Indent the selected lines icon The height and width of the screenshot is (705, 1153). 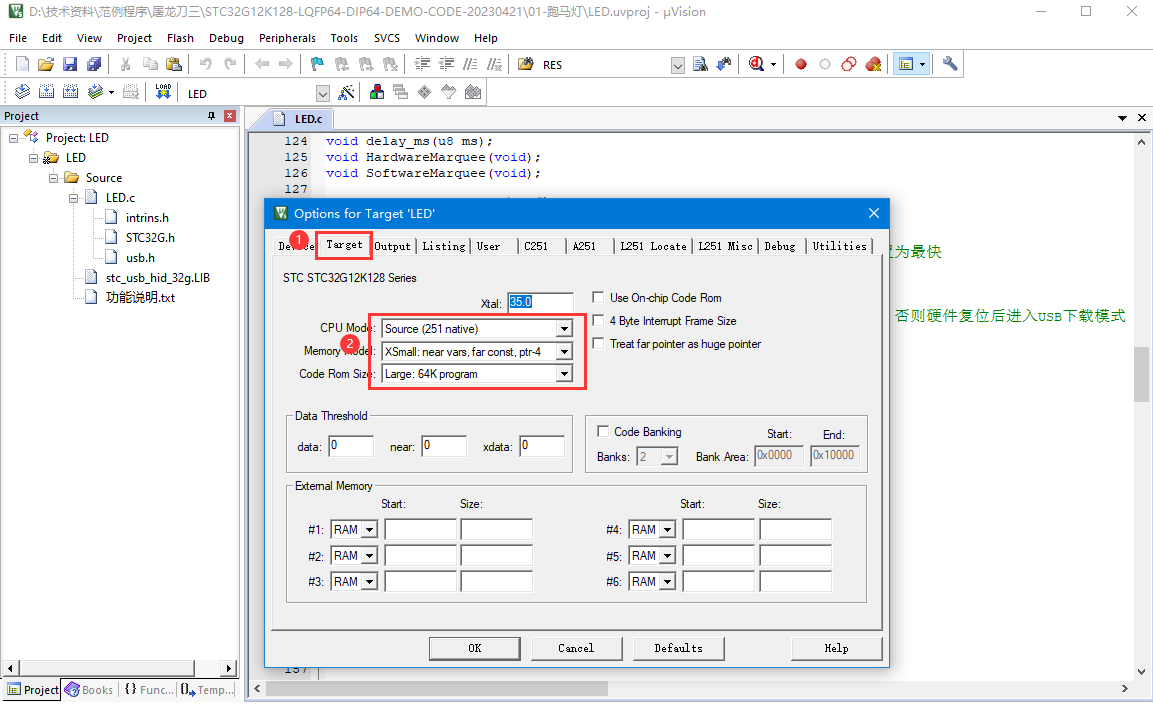point(422,64)
